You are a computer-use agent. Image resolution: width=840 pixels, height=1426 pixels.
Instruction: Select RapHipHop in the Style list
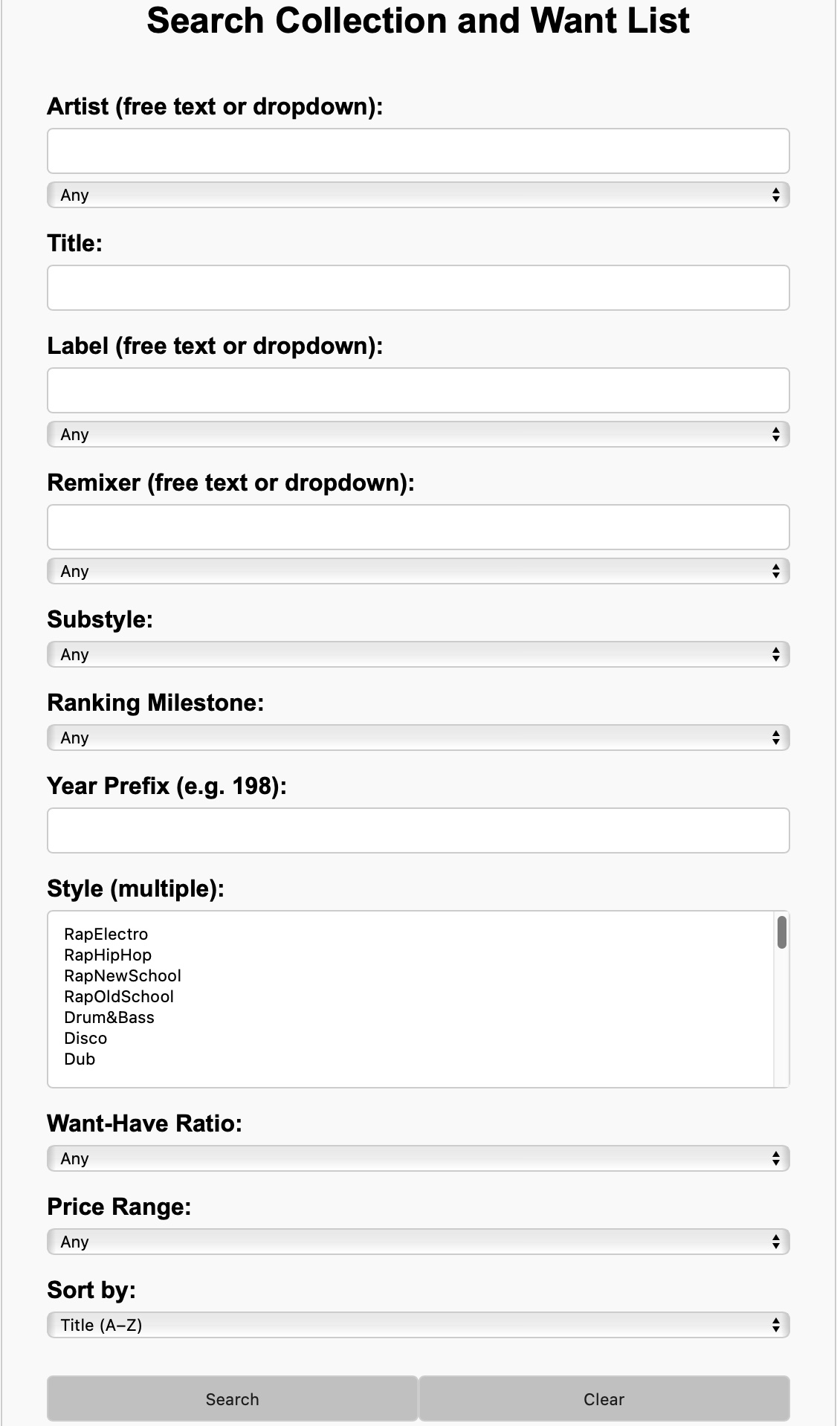pos(108,955)
